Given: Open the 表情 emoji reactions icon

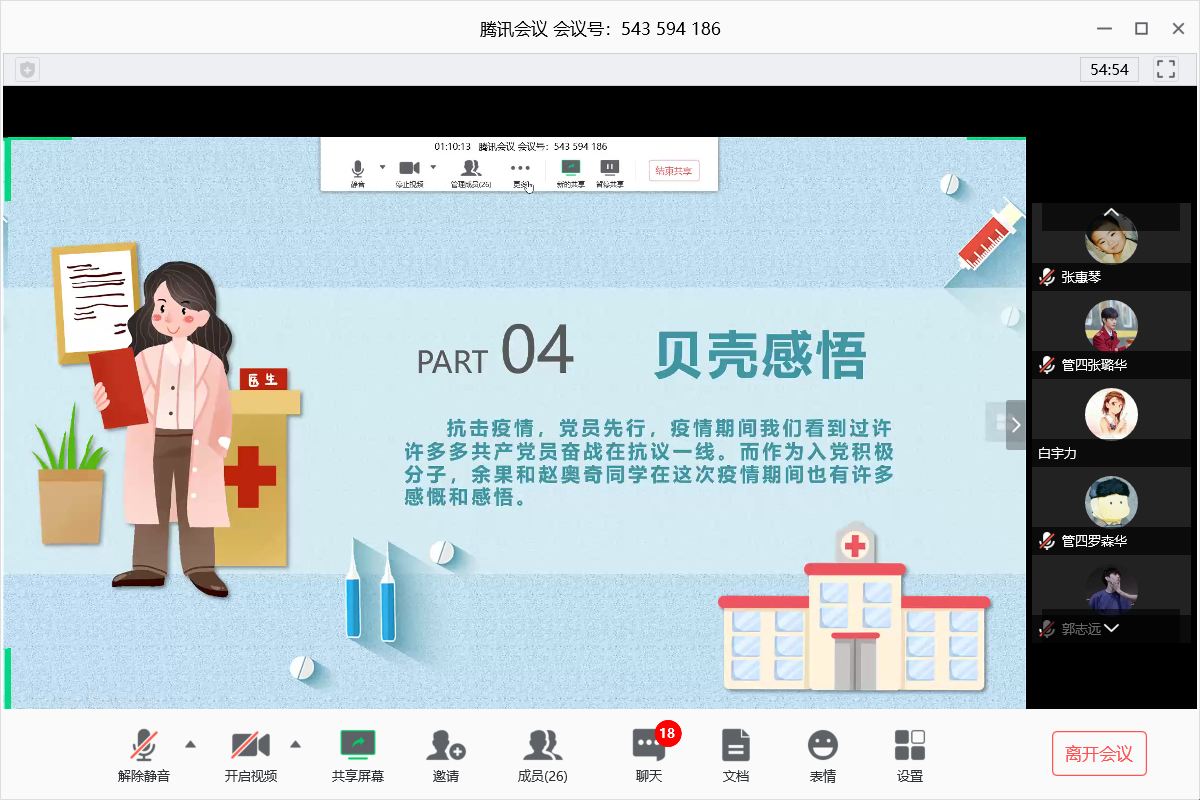Looking at the screenshot, I should [x=822, y=755].
